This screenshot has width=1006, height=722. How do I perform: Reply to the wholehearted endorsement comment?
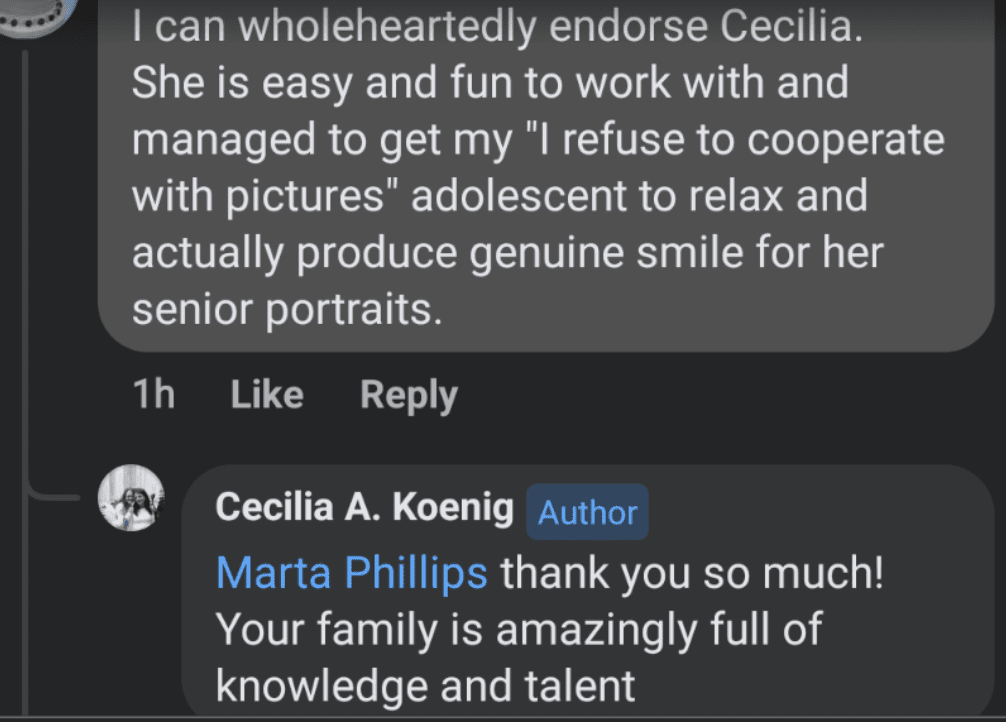(408, 395)
